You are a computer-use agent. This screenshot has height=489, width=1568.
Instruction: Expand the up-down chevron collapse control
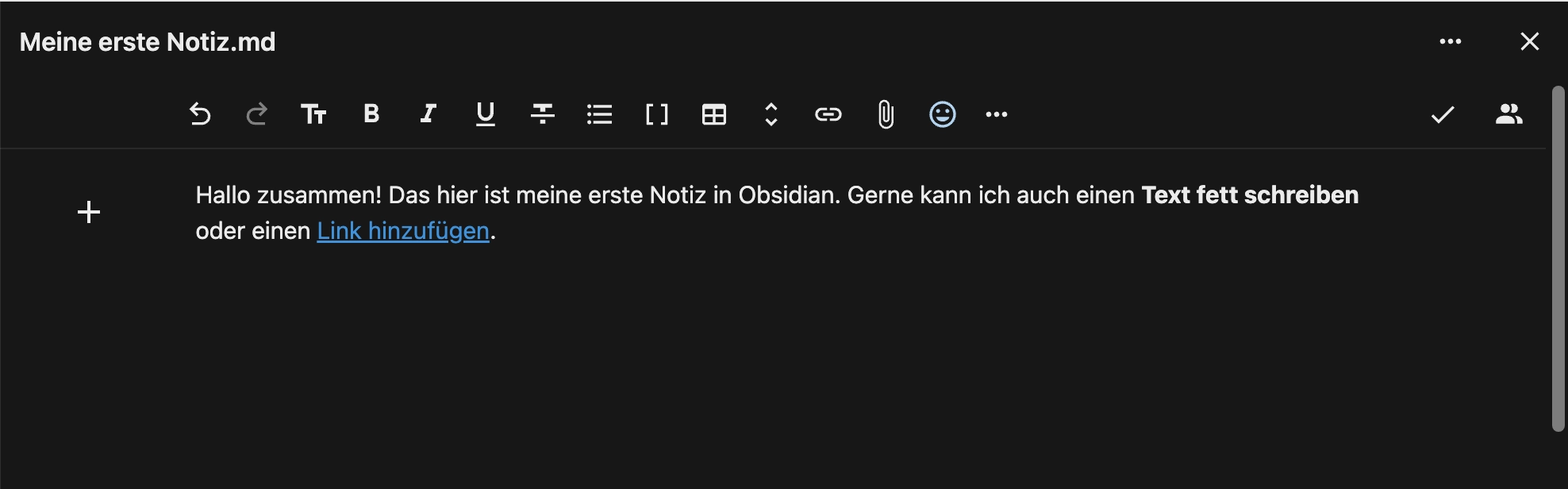click(771, 114)
